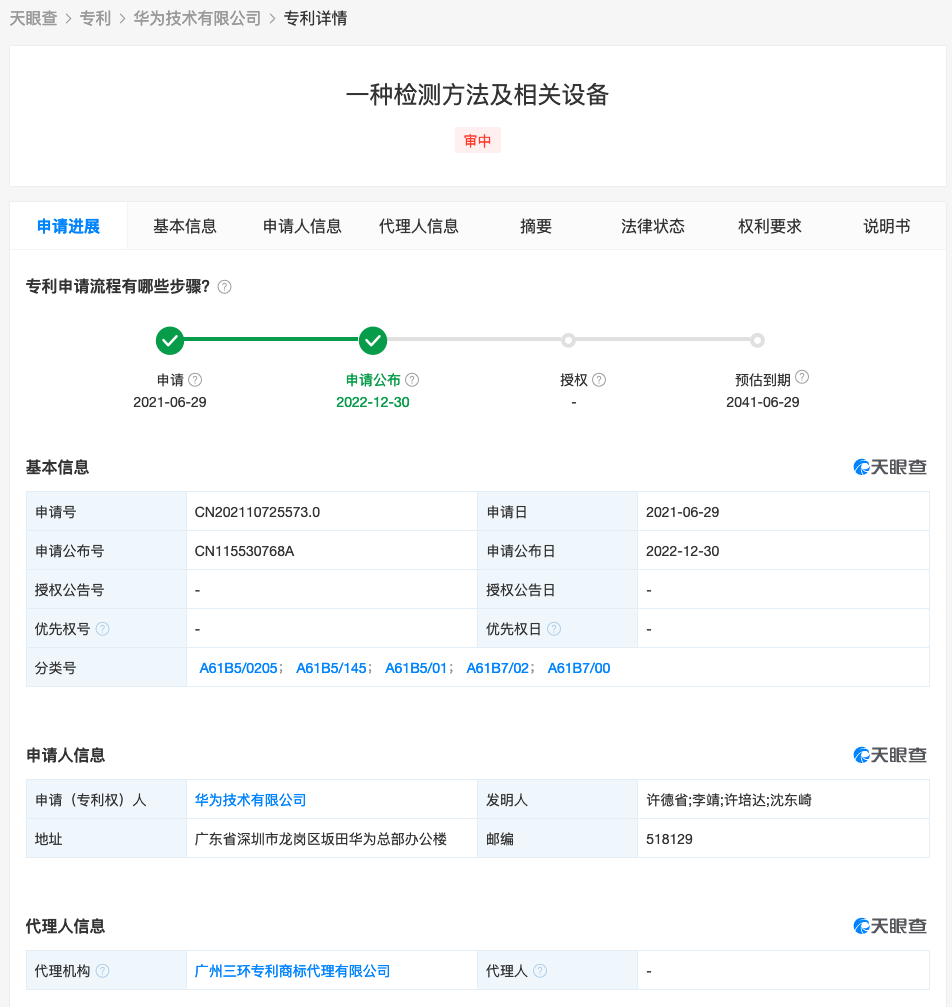
Task: Open the 华为技术有限公司 applicant link
Action: 250,800
